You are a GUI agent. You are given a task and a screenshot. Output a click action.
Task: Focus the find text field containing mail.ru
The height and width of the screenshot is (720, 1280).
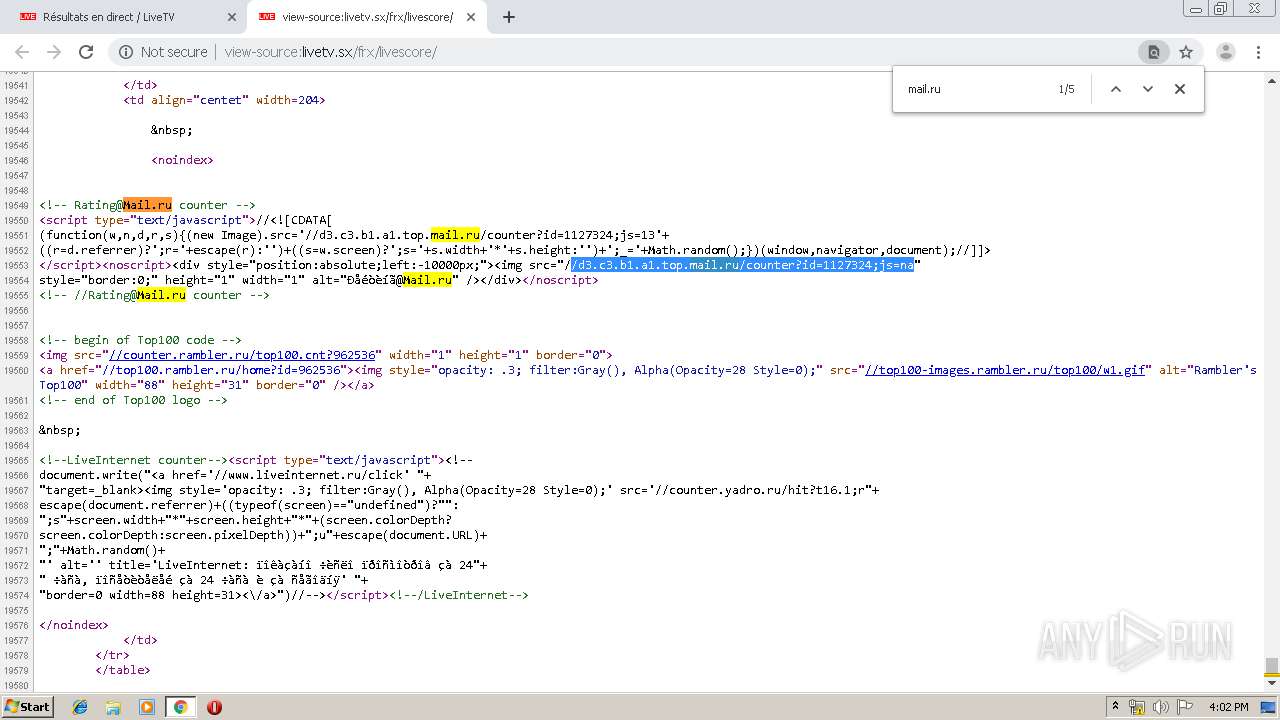[975, 89]
